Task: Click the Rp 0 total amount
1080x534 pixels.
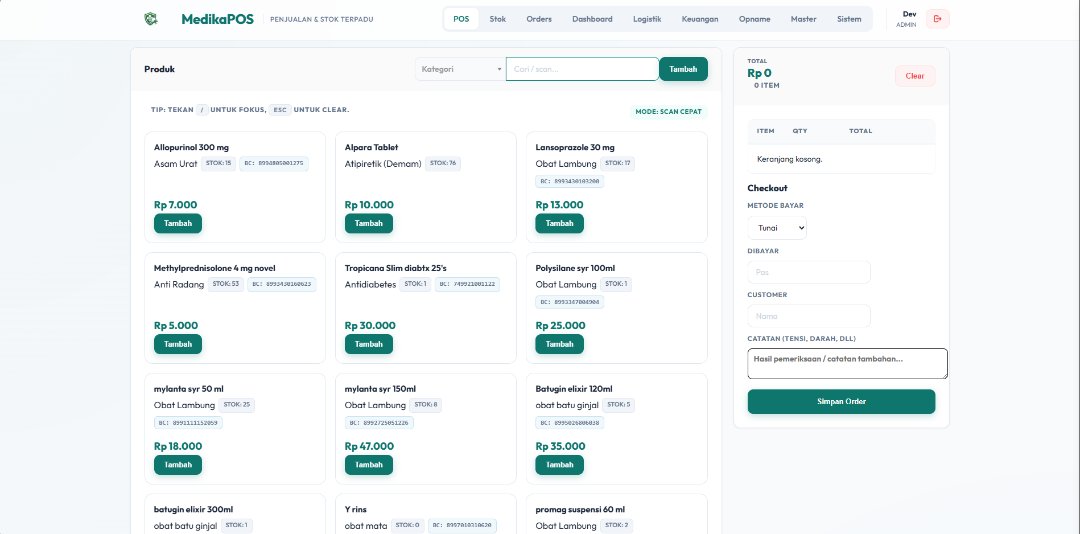Action: tap(760, 73)
